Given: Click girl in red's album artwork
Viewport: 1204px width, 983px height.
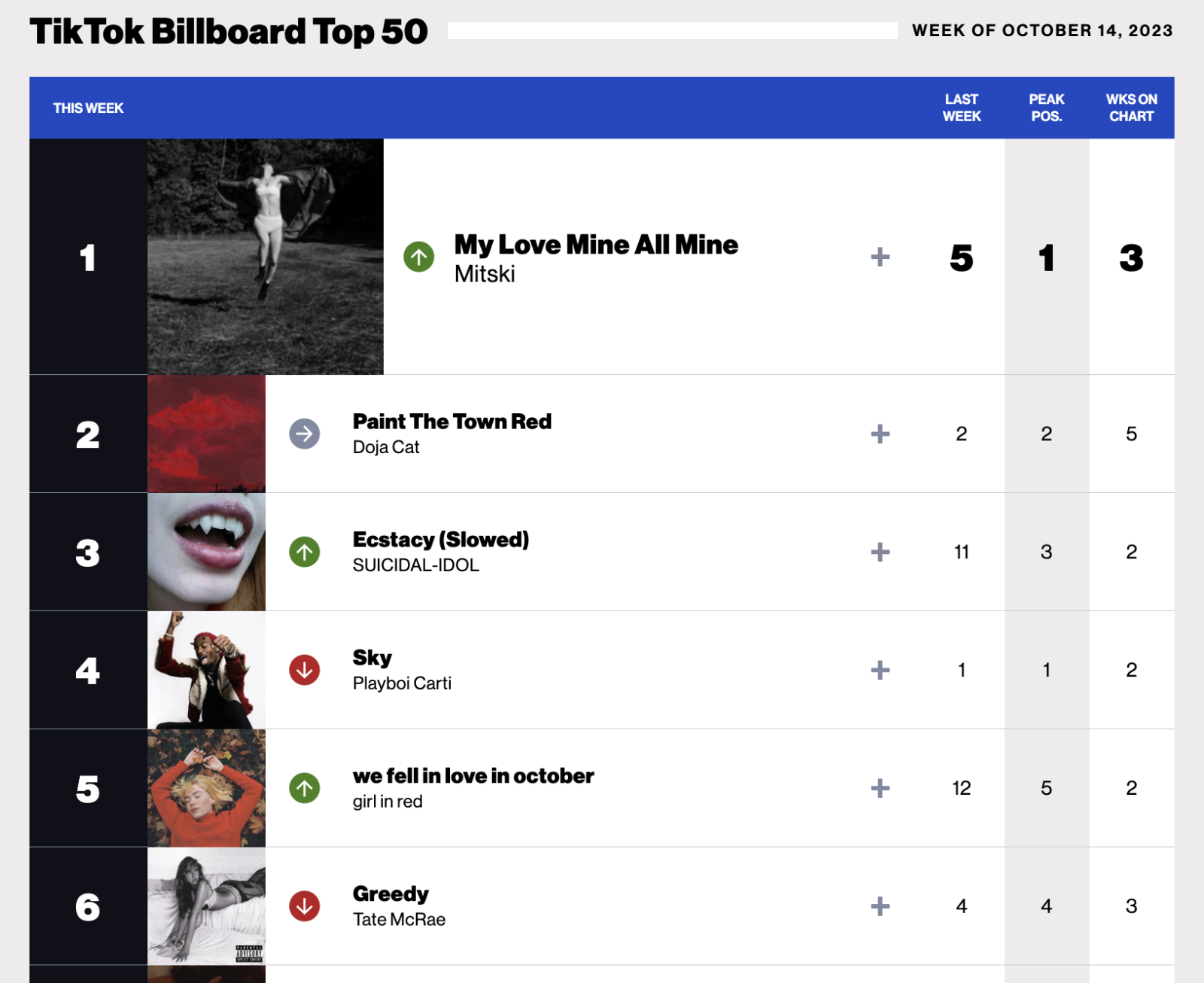Looking at the screenshot, I should coord(206,787).
